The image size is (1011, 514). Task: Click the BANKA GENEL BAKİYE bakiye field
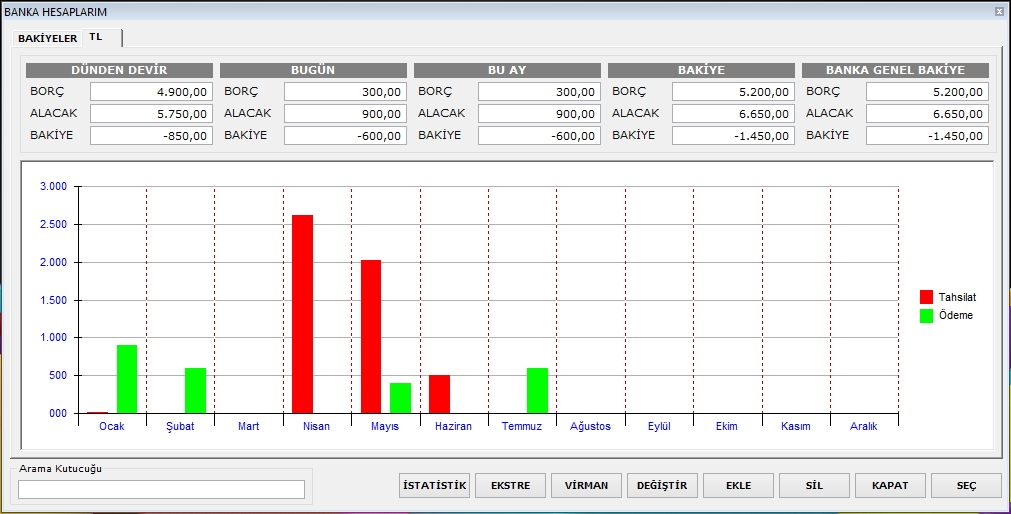[x=927, y=136]
